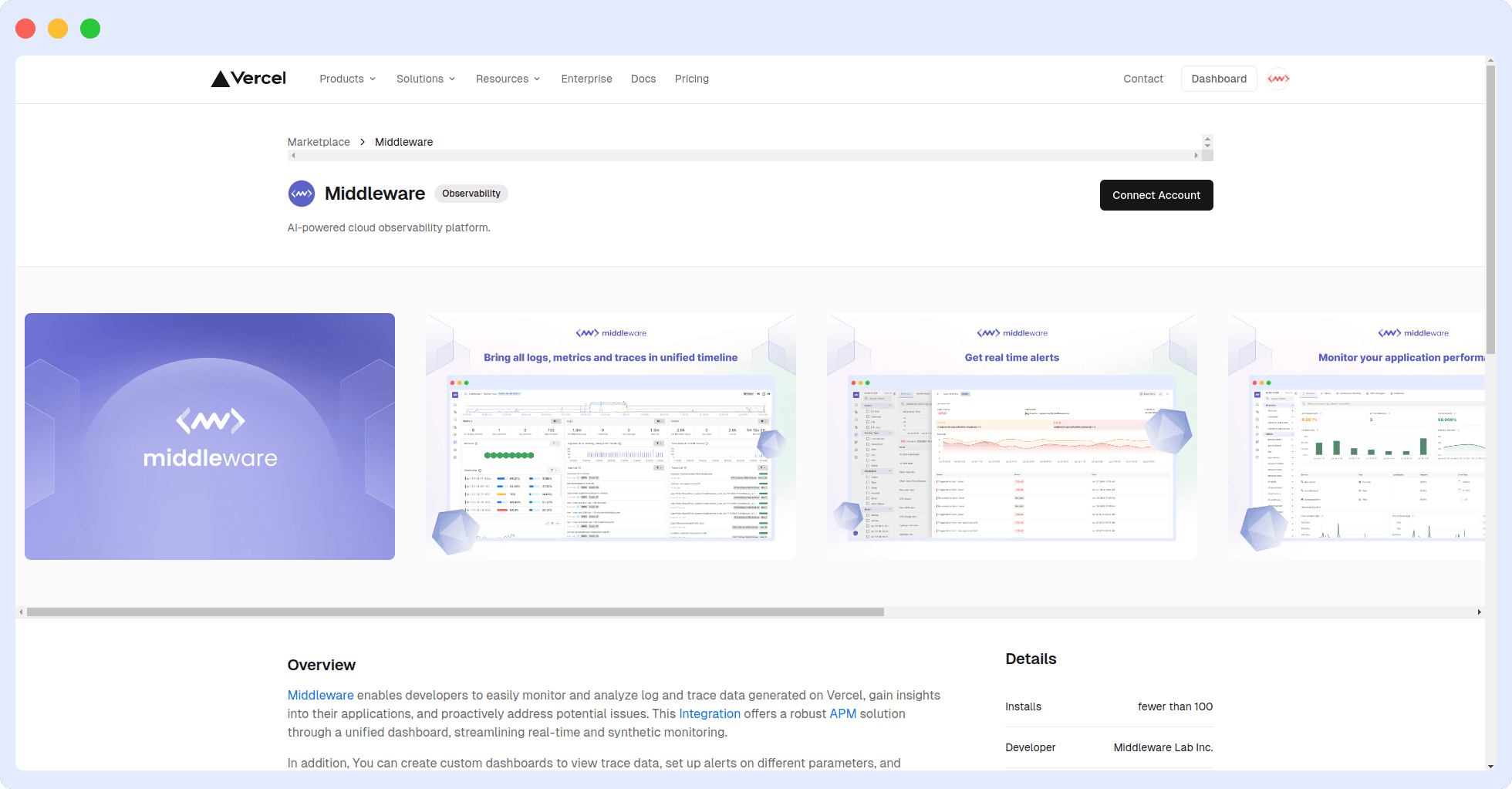Click the left scroll arrow beside the breadcrumb bar

293,155
